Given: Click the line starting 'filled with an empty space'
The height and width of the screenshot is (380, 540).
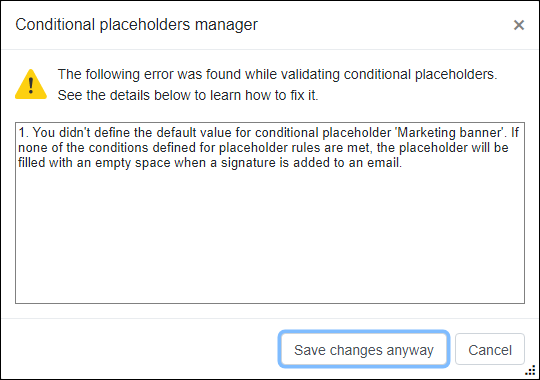Looking at the screenshot, I should [x=210, y=163].
